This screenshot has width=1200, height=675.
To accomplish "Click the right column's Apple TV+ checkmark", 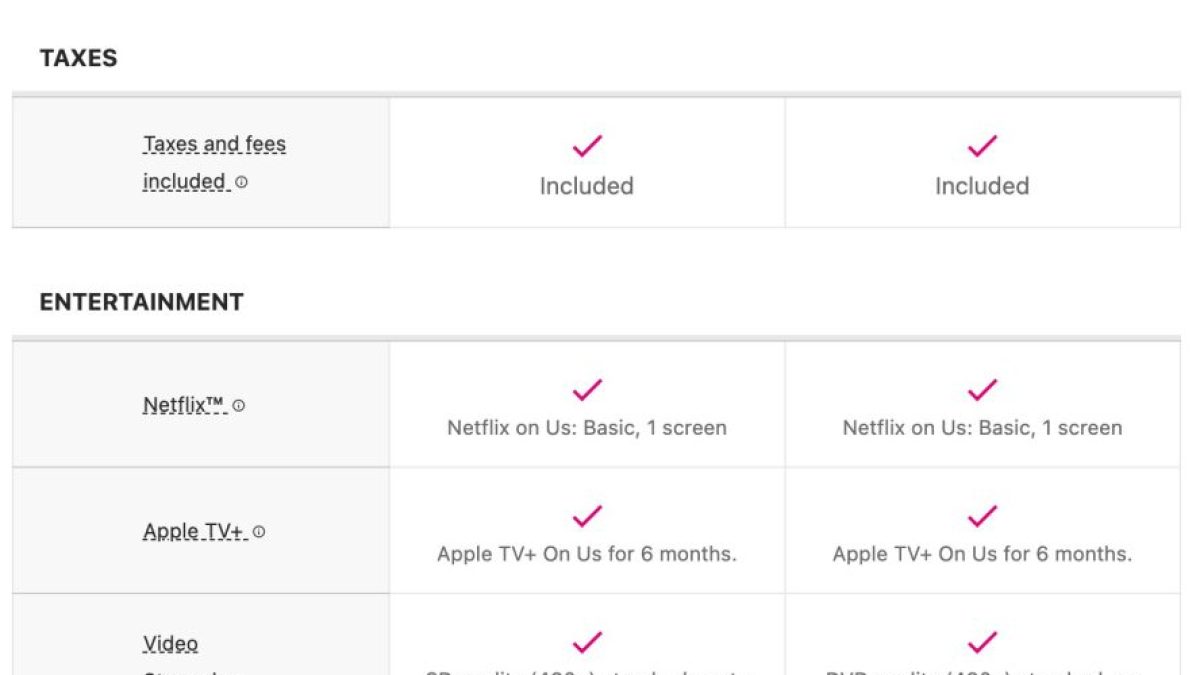I will click(982, 516).
